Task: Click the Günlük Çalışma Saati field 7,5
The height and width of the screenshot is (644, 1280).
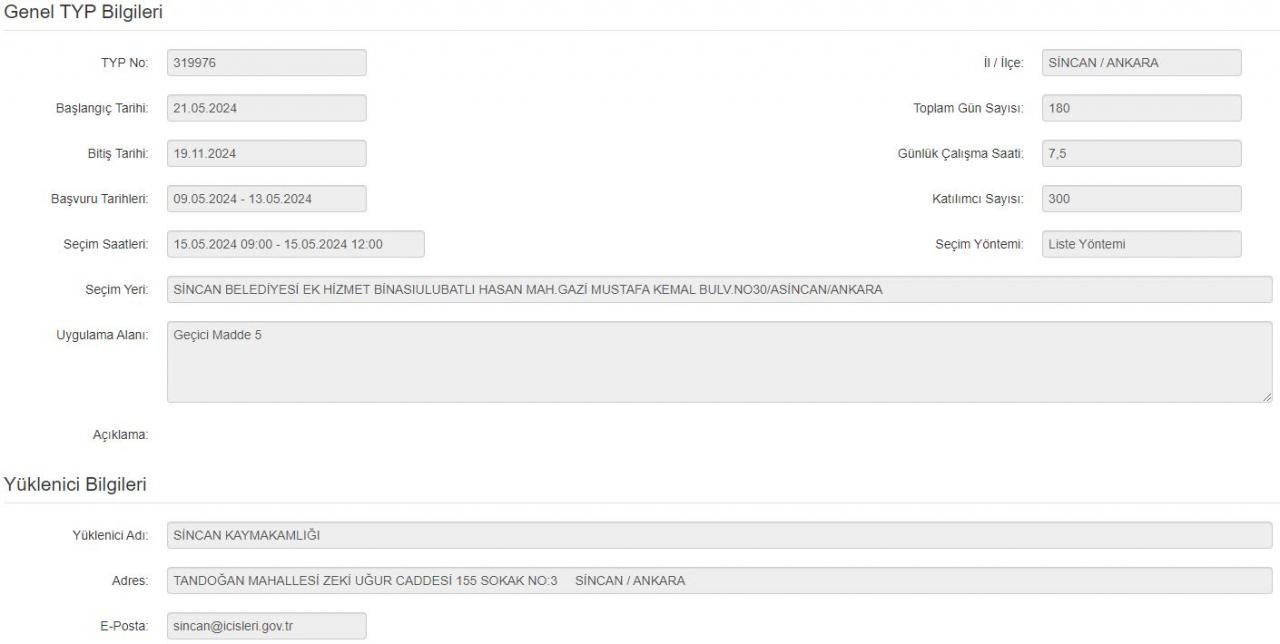Action: (1141, 154)
